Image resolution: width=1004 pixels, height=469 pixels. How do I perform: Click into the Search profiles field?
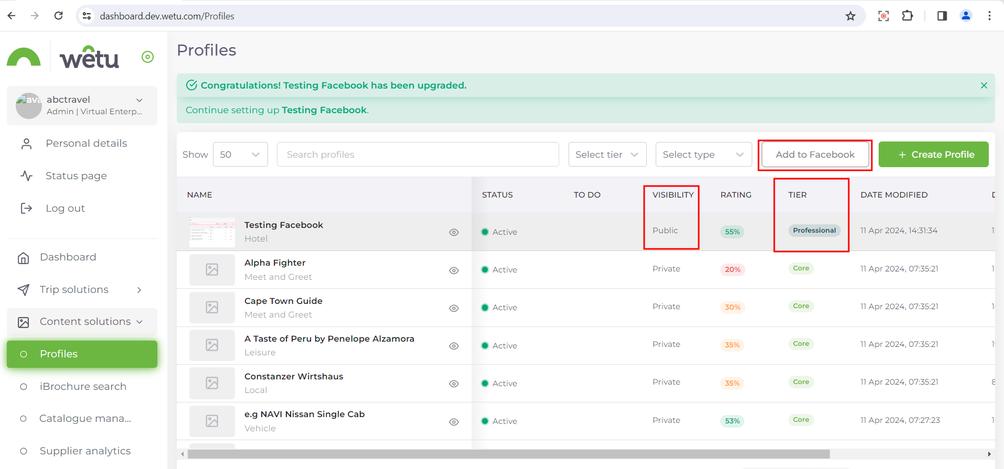point(417,155)
